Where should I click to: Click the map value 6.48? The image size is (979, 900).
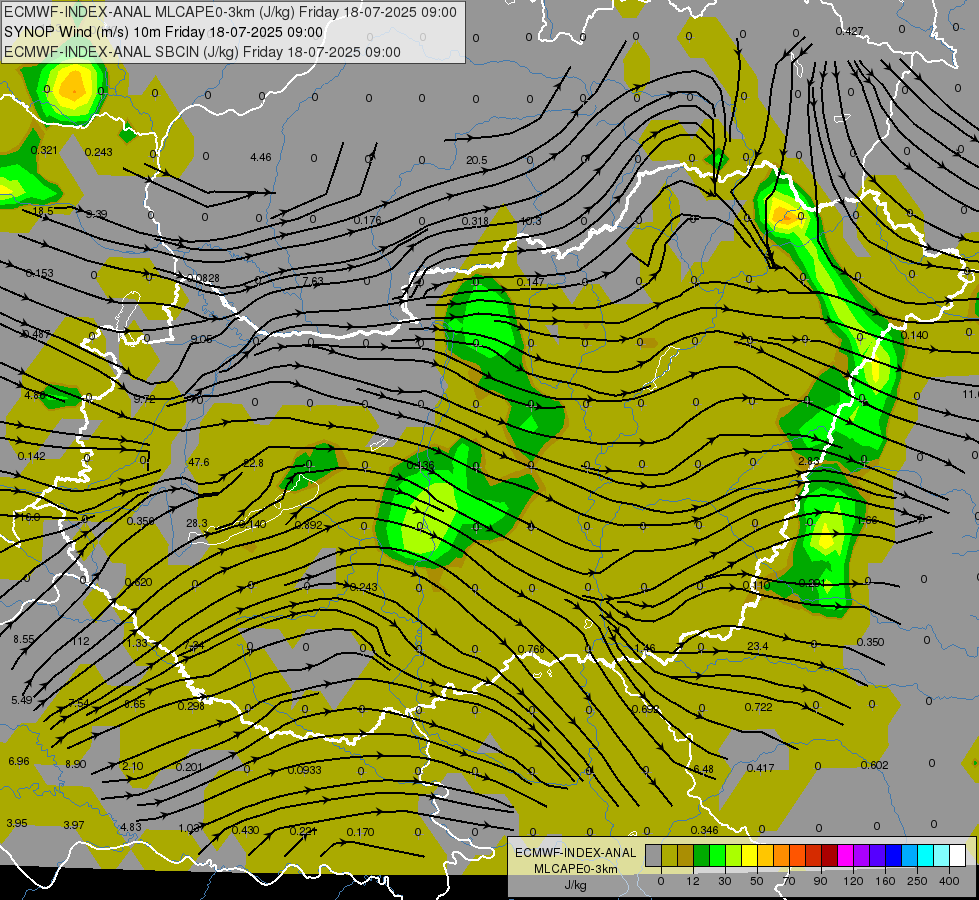pos(703,769)
